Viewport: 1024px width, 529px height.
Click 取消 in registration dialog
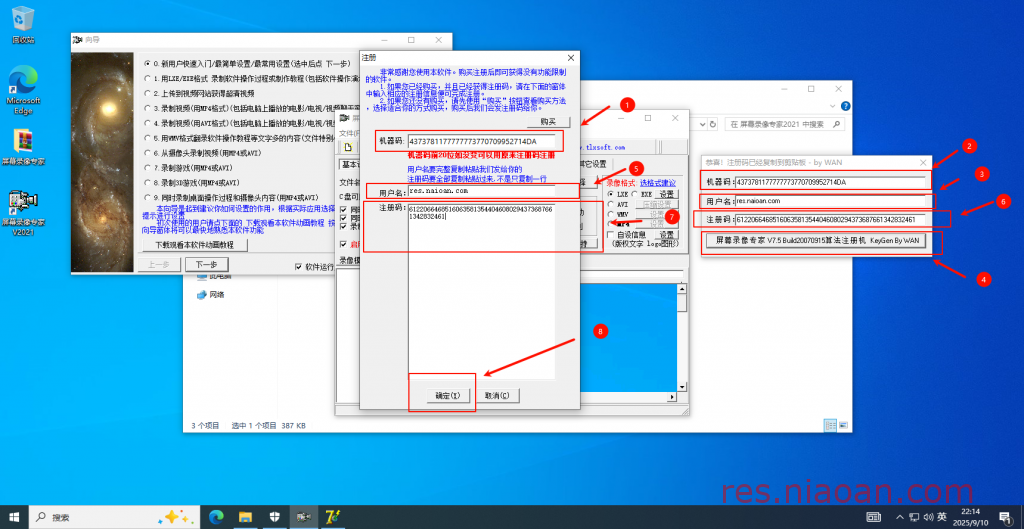click(497, 396)
